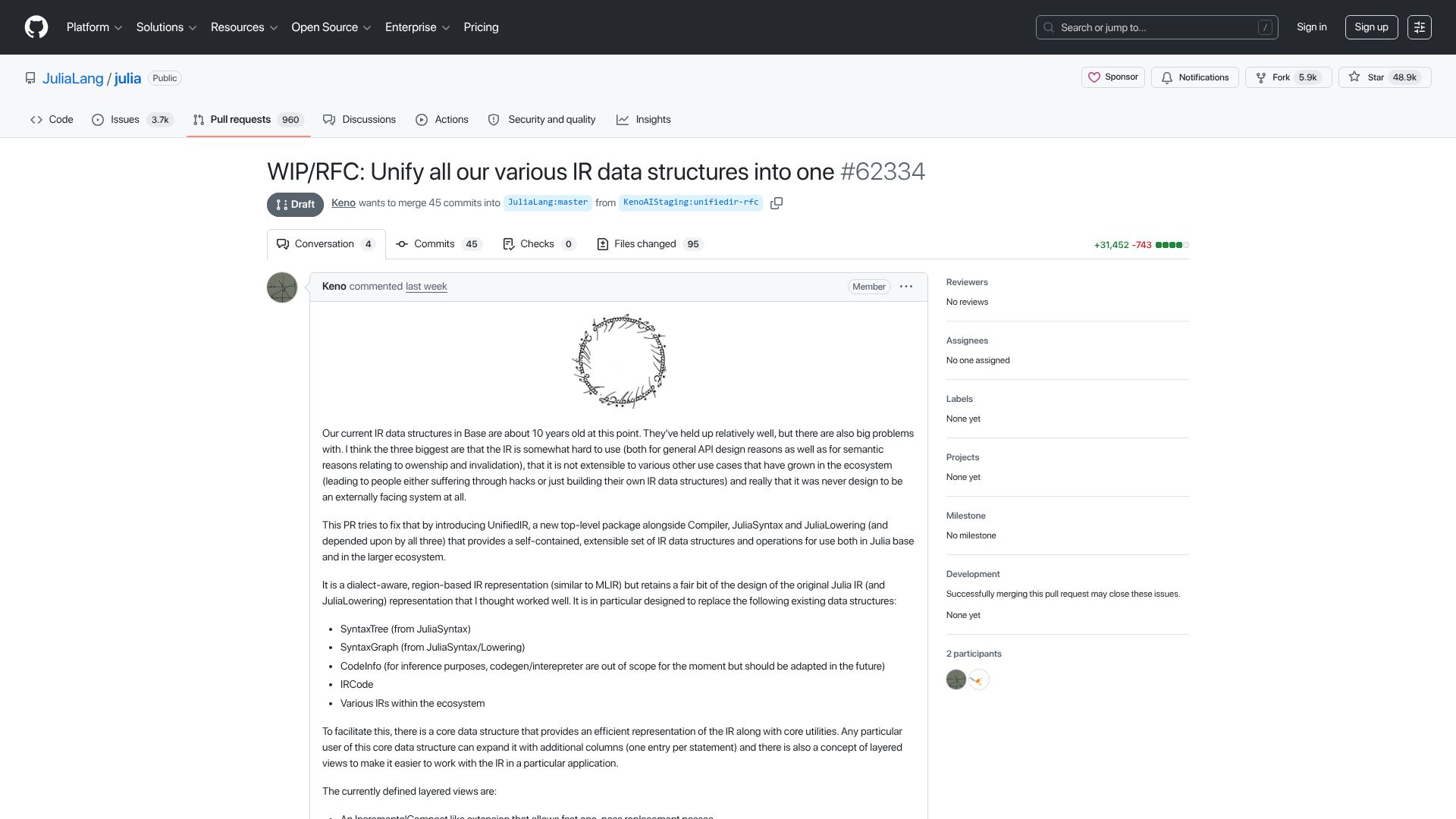Select the Conversation tab

(x=326, y=244)
